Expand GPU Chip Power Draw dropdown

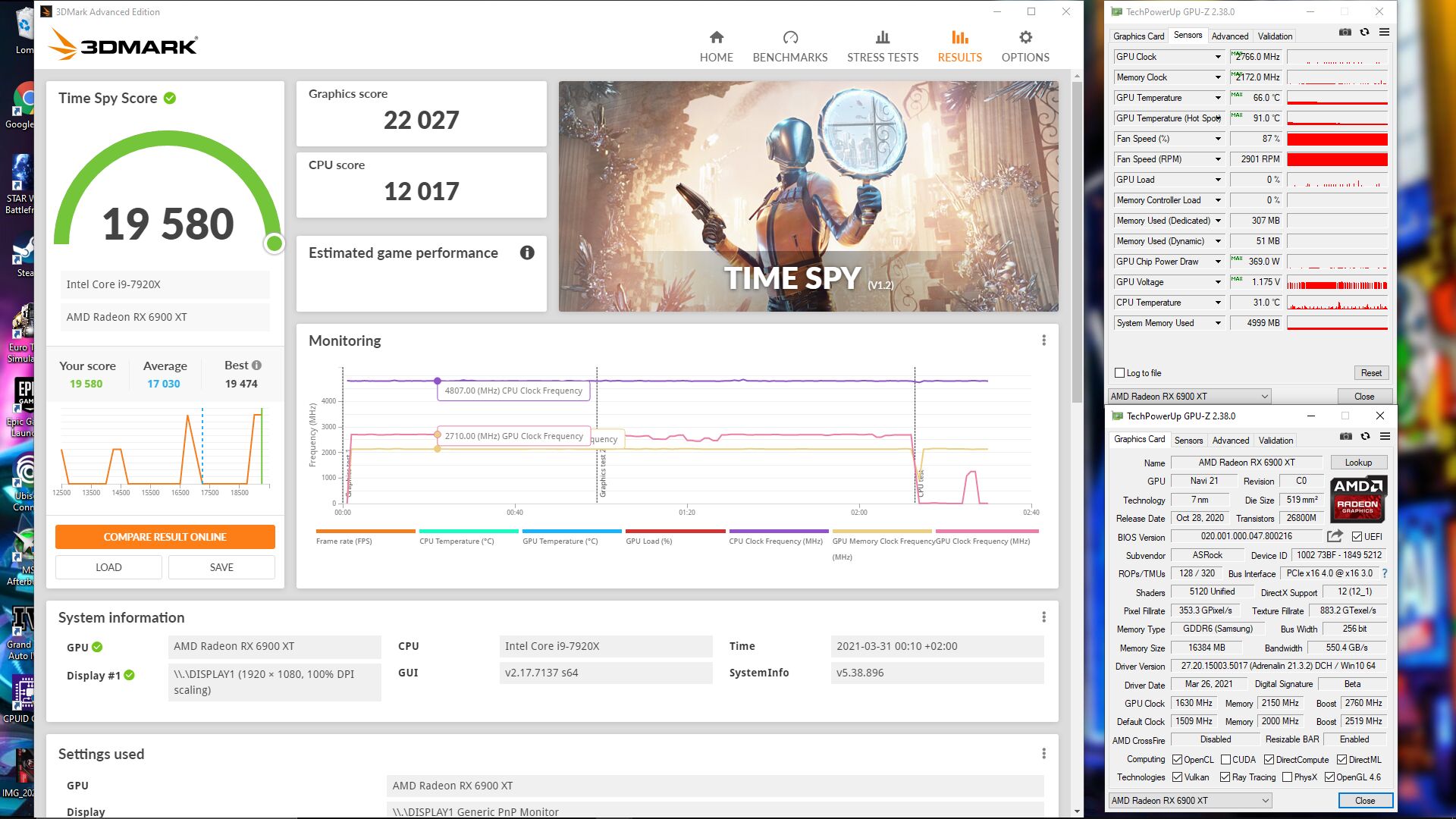click(x=1218, y=262)
